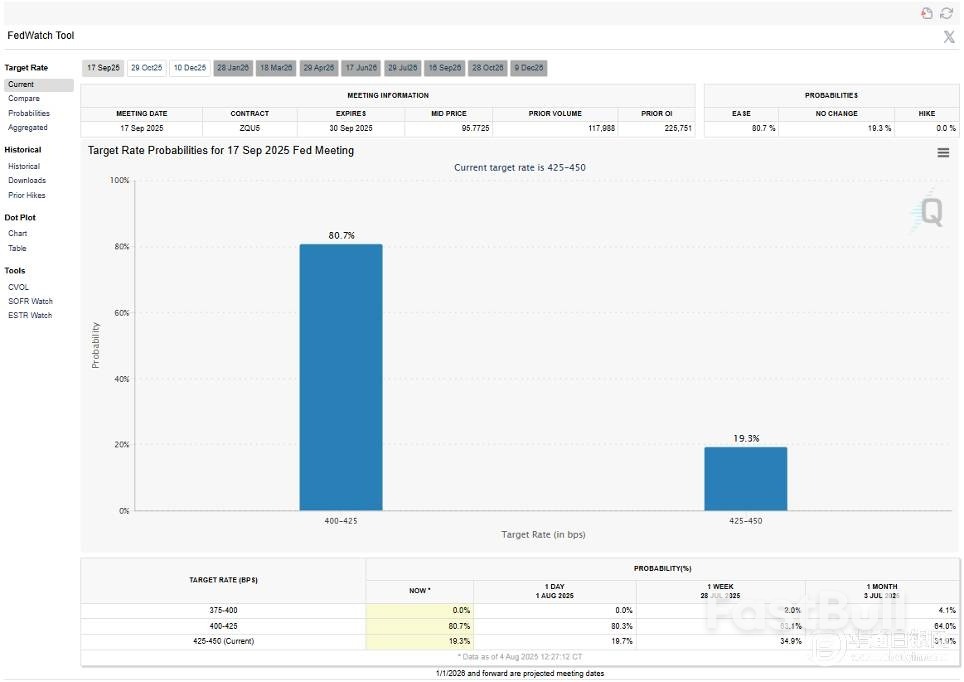Open the CVOL tool link
Screen dimensions: 964x682
click(x=19, y=287)
